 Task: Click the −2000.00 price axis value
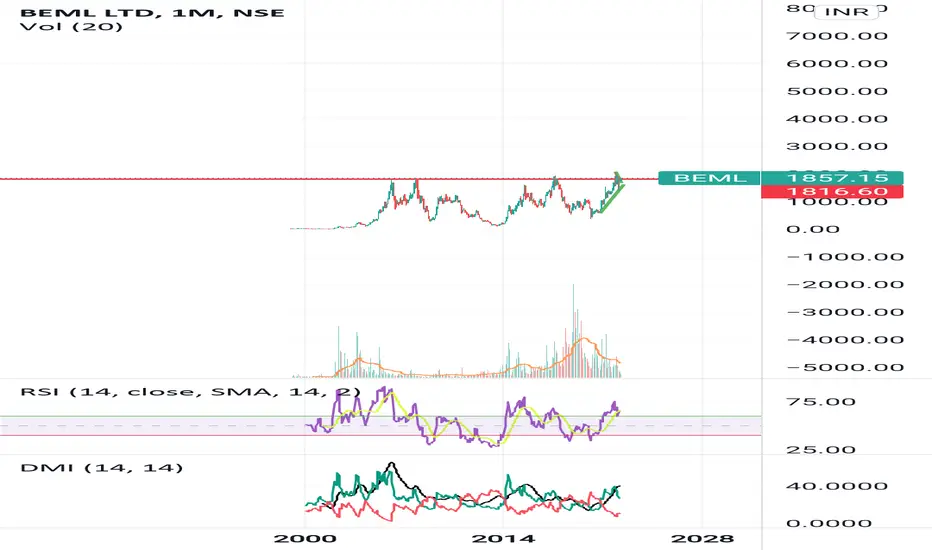click(845, 284)
